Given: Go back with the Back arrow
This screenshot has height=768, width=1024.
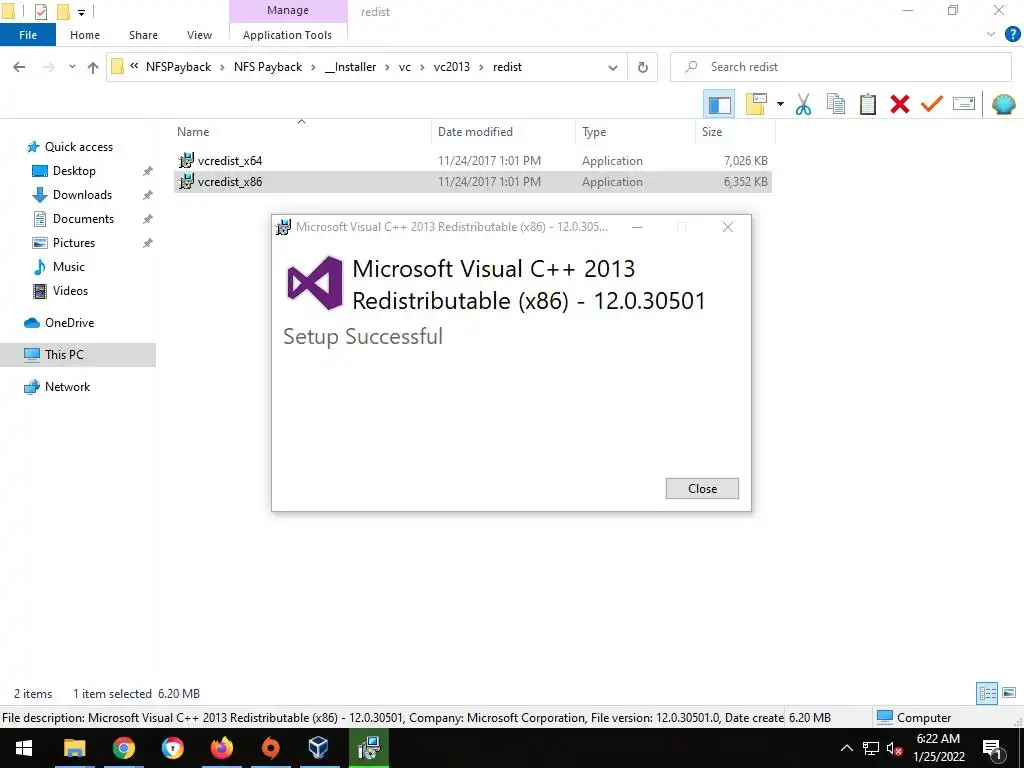Looking at the screenshot, I should tap(19, 67).
